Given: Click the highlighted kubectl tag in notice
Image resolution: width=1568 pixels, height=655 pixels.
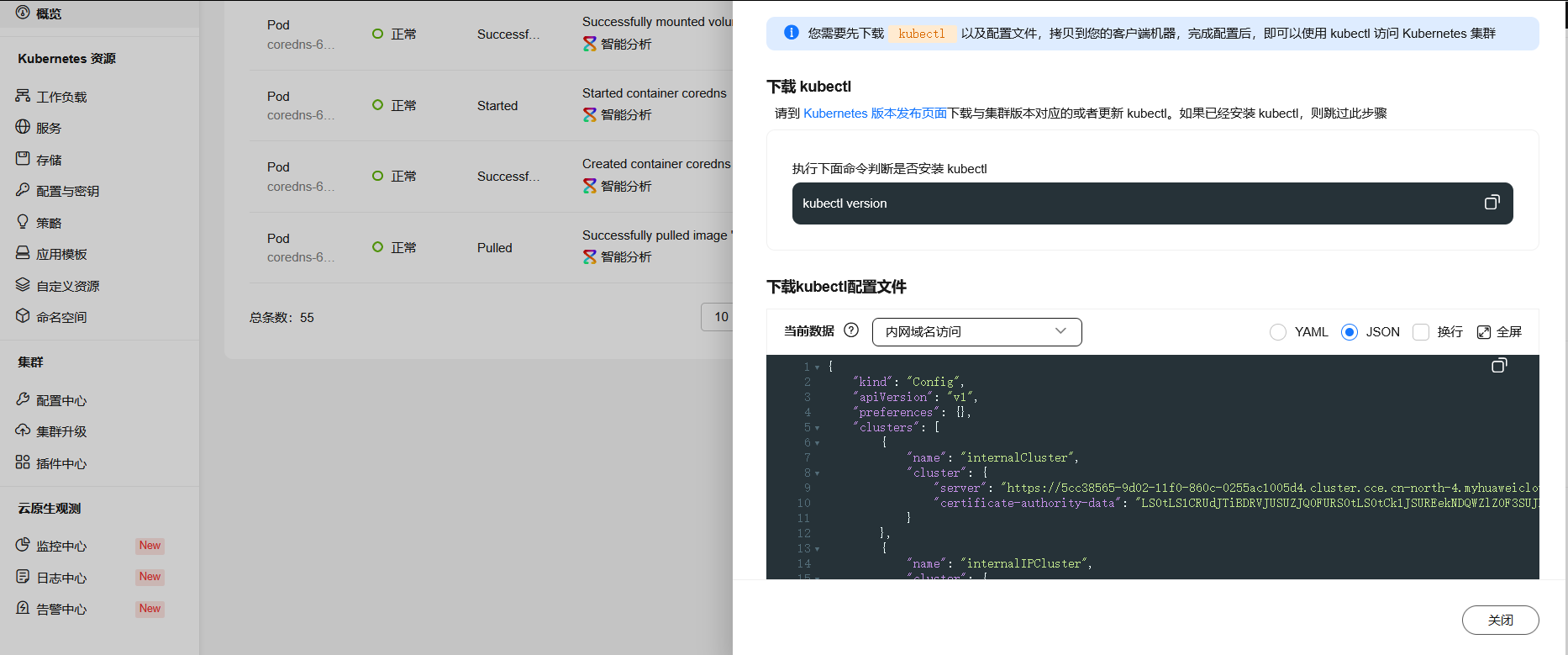Looking at the screenshot, I should coord(922,34).
